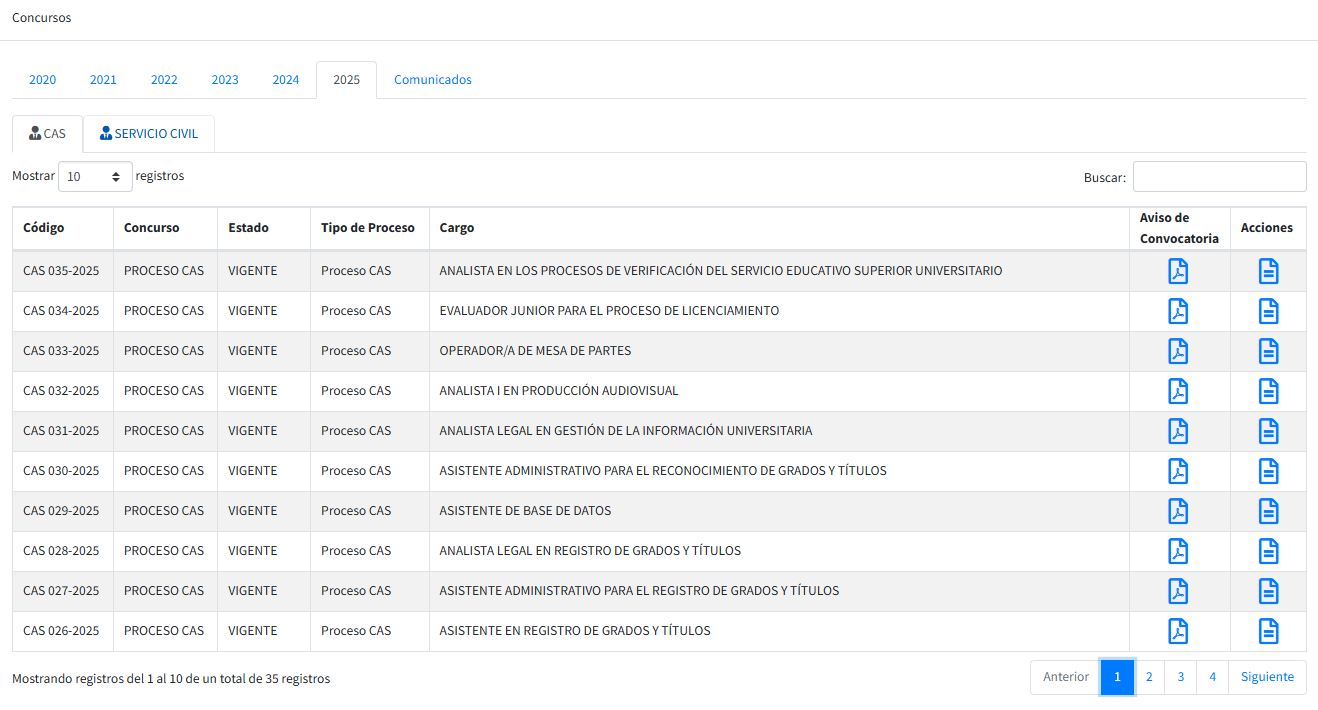This screenshot has width=1318, height=710.
Task: Go to page 2 of results
Action: 1149,677
